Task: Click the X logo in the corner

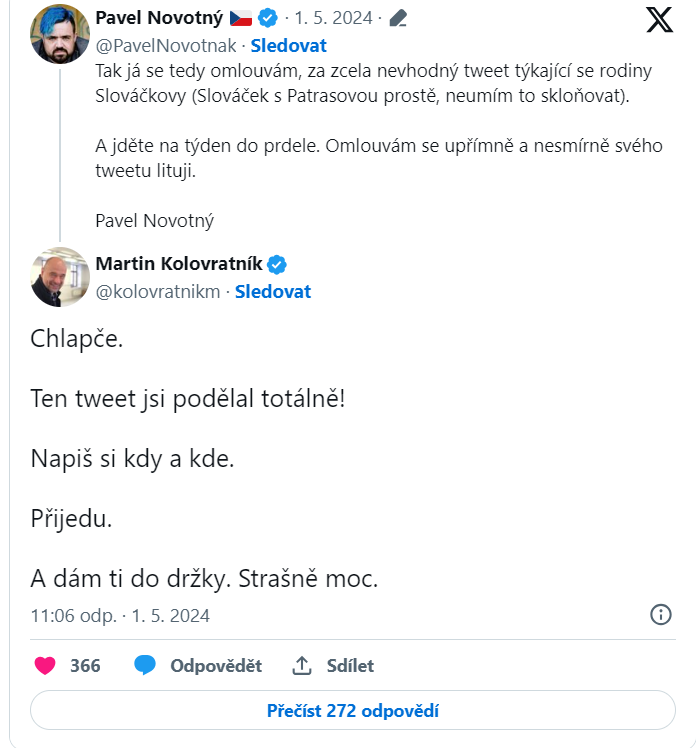Action: coord(659,19)
